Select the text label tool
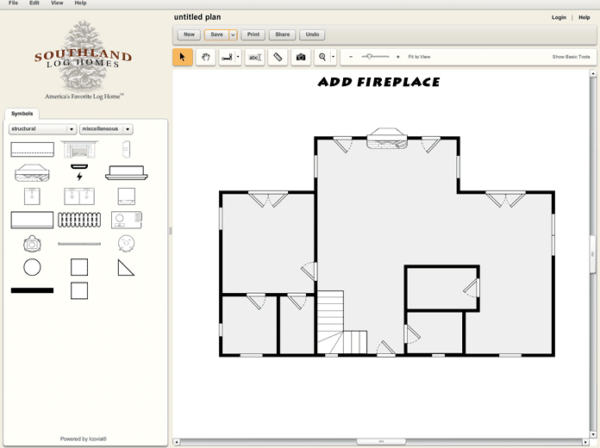600x448 pixels. (x=255, y=57)
